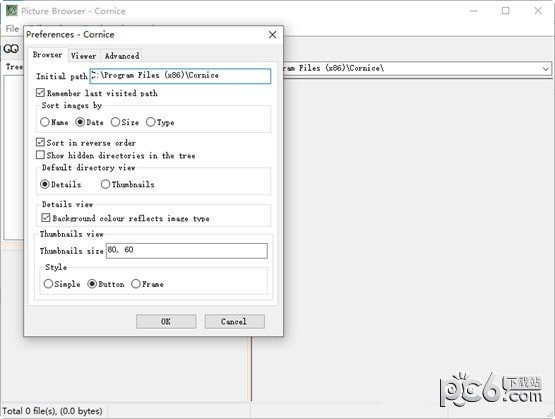Open the Advanced tab
This screenshot has width=555, height=419.
tap(122, 56)
